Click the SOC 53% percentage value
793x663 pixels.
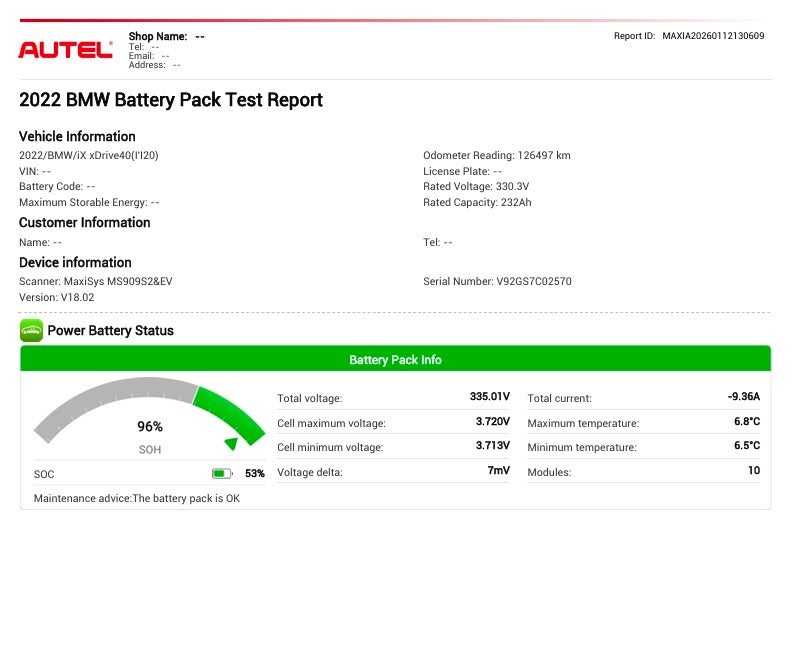254,473
